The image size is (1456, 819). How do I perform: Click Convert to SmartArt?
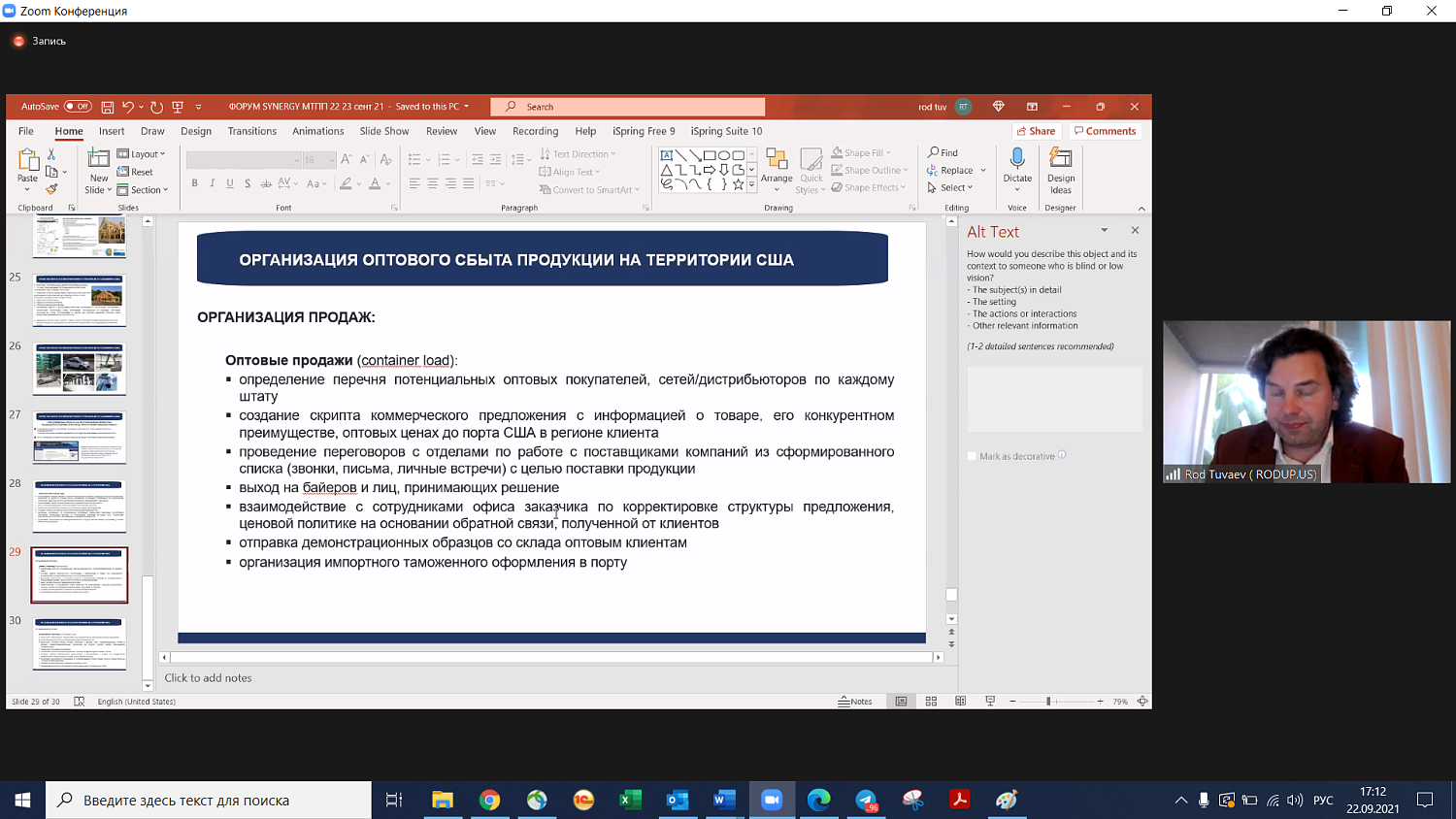tap(590, 190)
